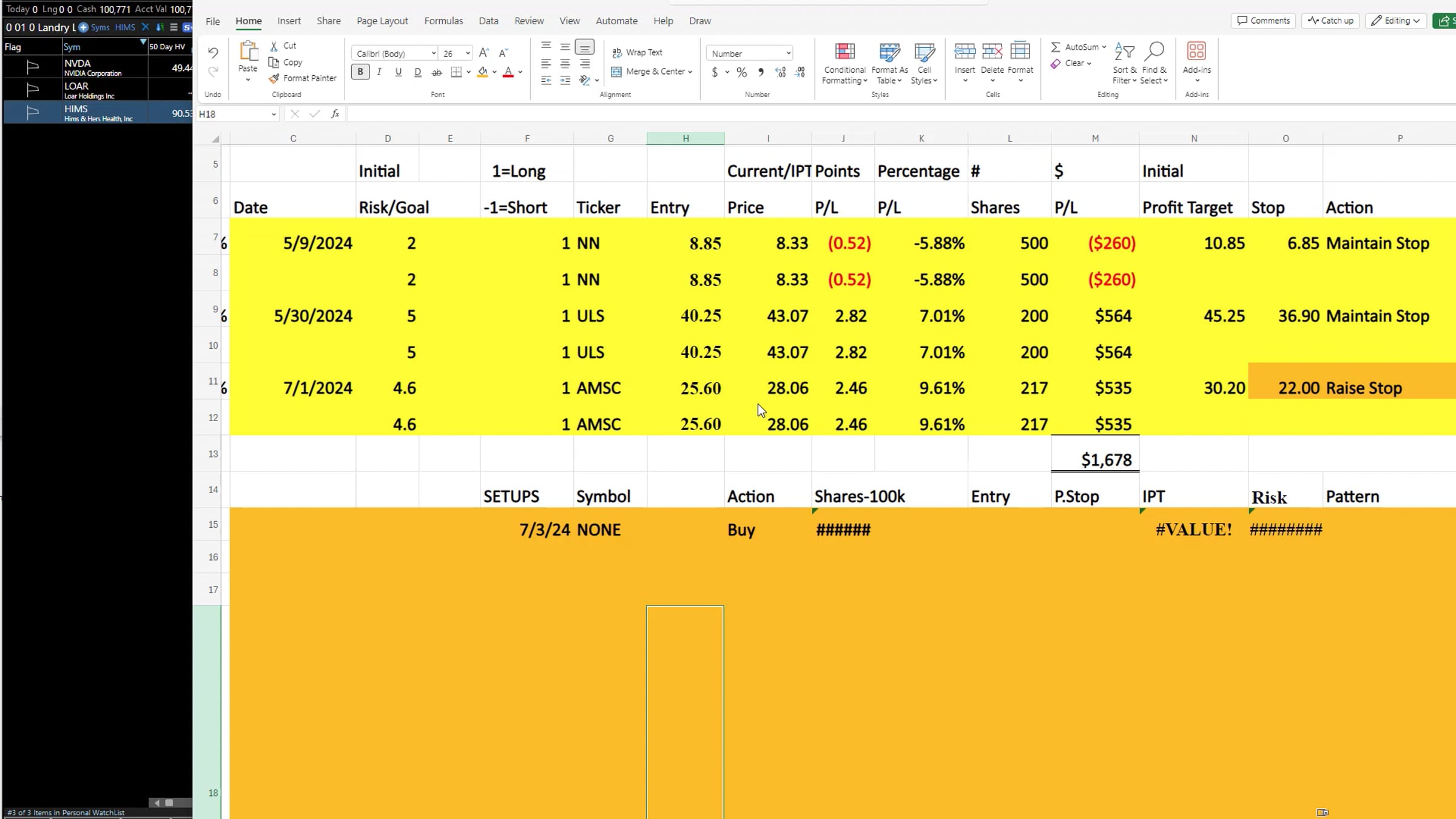This screenshot has width=1456, height=819.
Task: Click Increase Decimal places icon
Action: pyautogui.click(x=781, y=73)
